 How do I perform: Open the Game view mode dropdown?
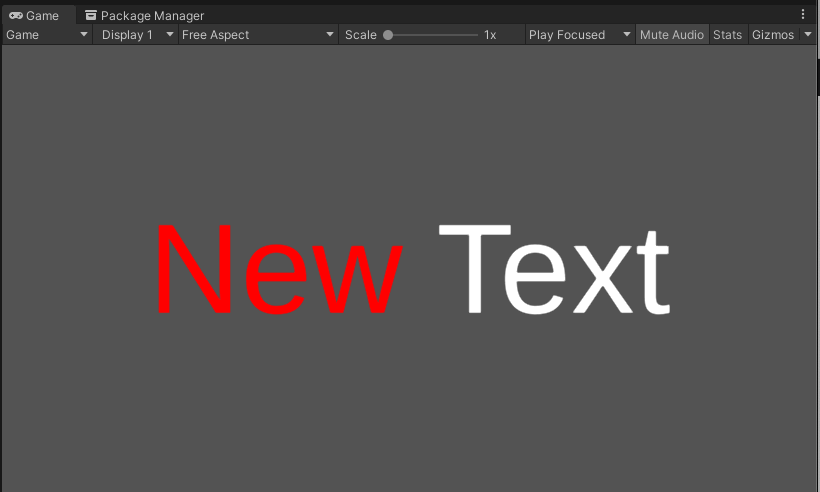[x=47, y=35]
